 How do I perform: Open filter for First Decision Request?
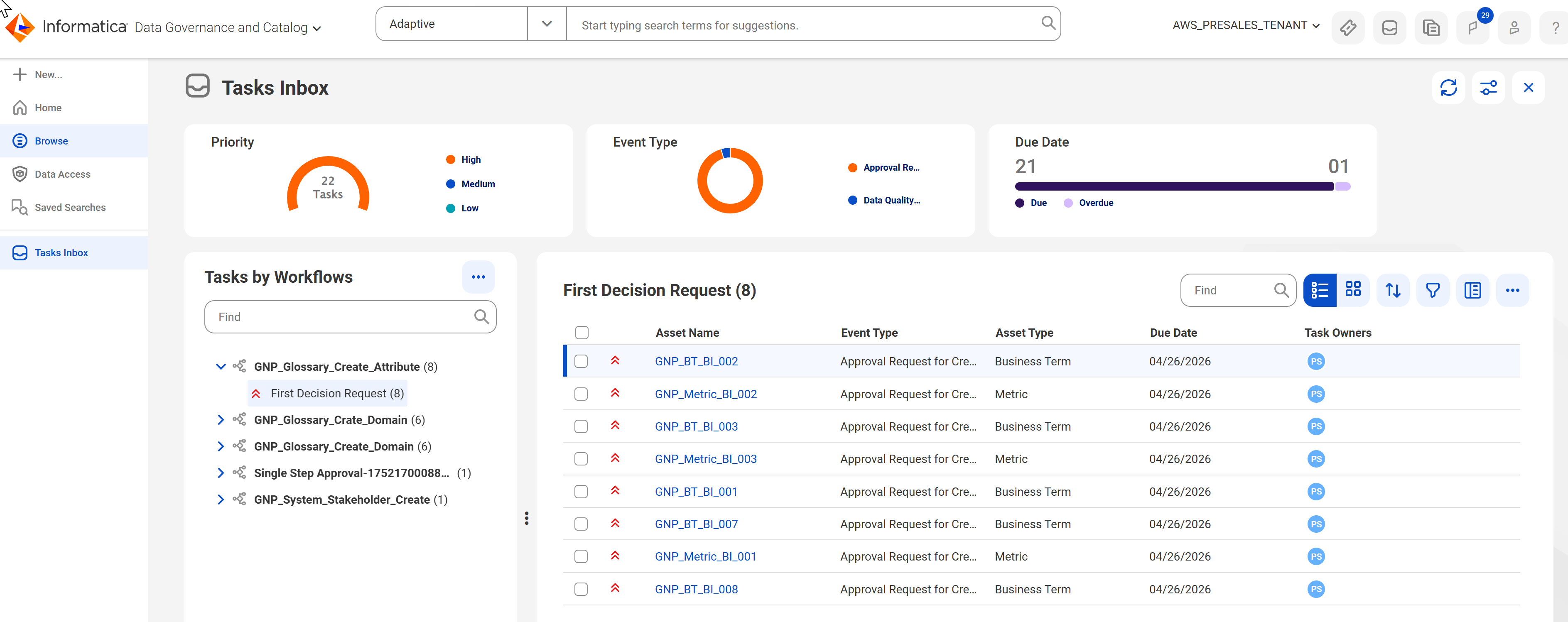tap(1433, 290)
